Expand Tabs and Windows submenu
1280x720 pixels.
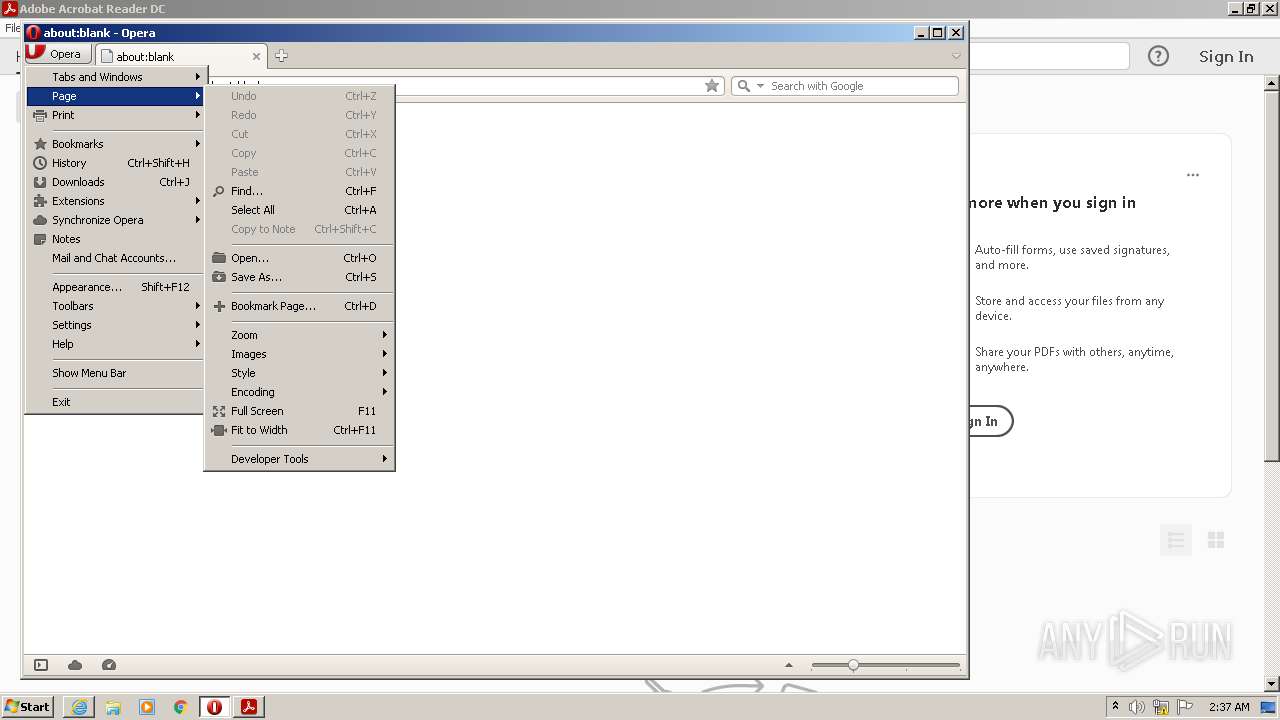tap(116, 77)
